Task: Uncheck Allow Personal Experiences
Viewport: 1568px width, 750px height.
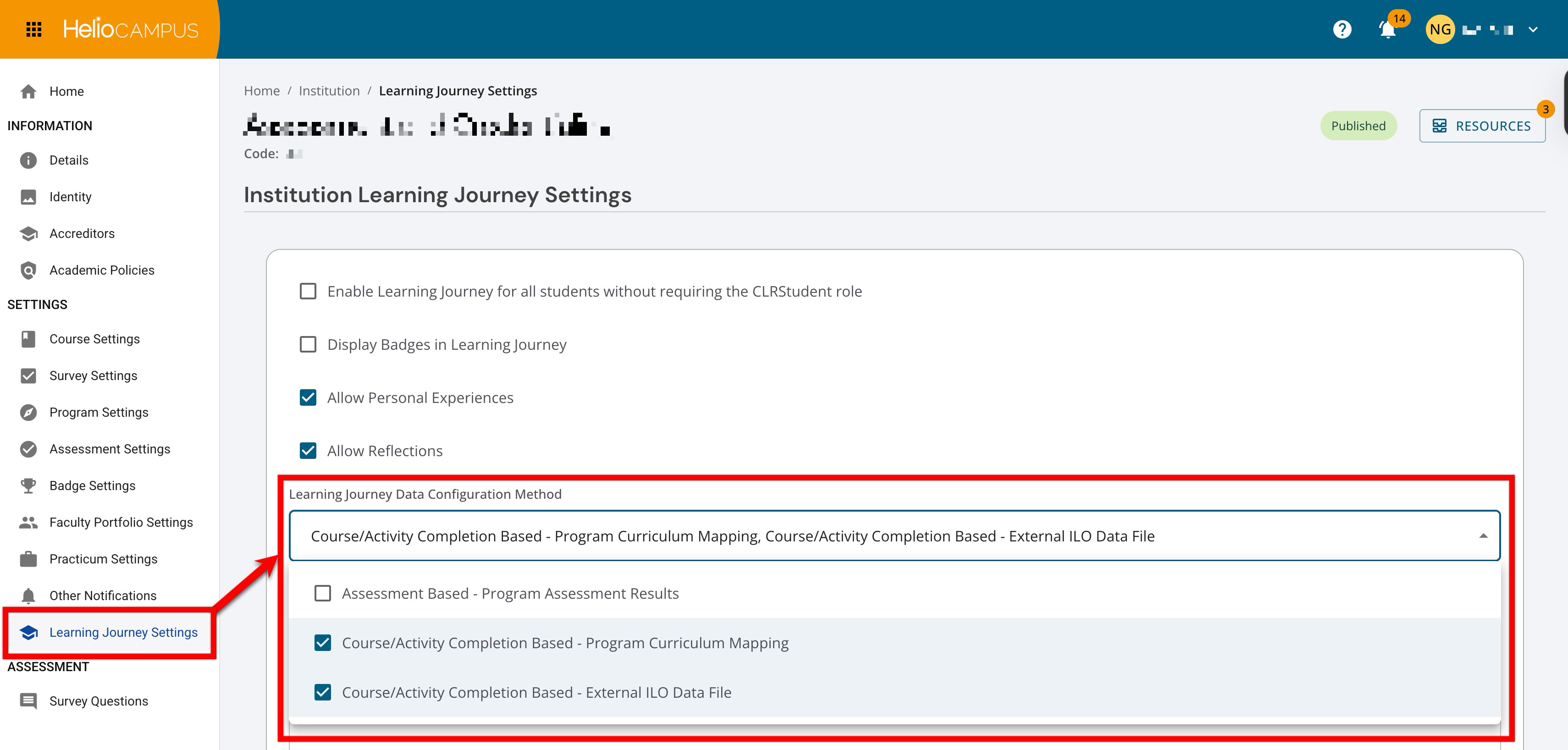Action: [x=308, y=397]
